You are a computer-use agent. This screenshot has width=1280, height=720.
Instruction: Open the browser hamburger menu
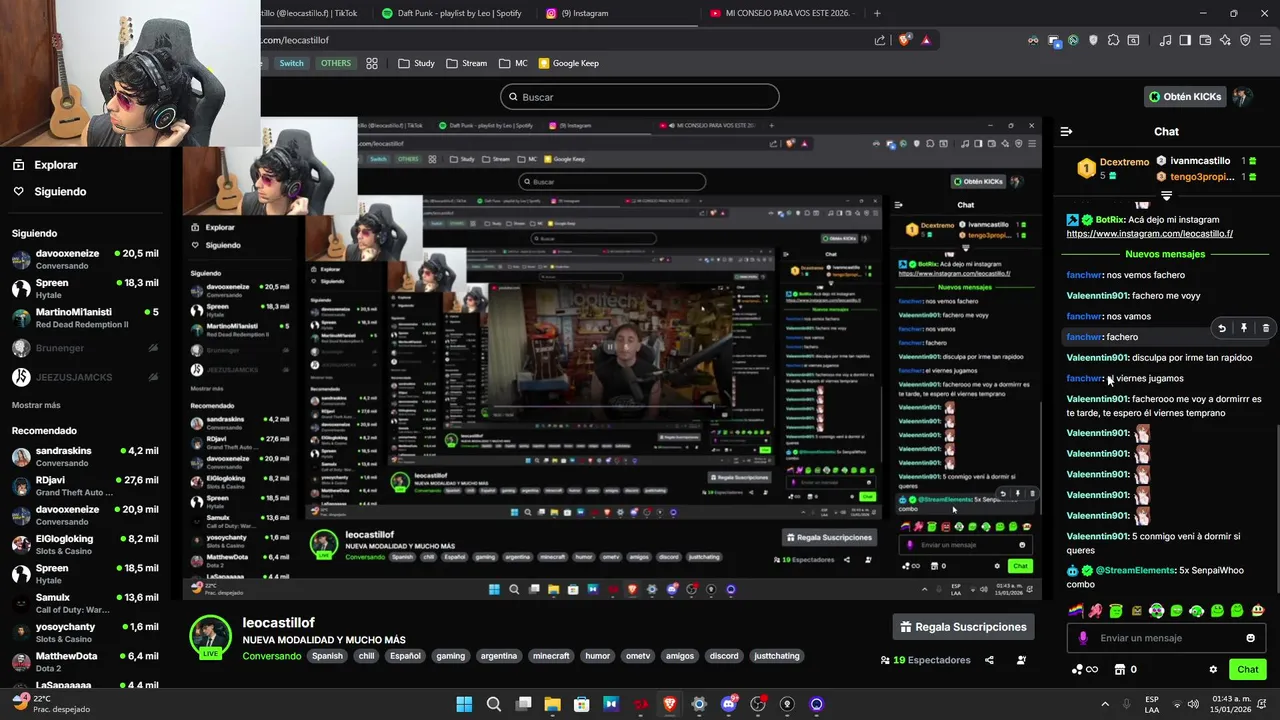coord(1265,40)
